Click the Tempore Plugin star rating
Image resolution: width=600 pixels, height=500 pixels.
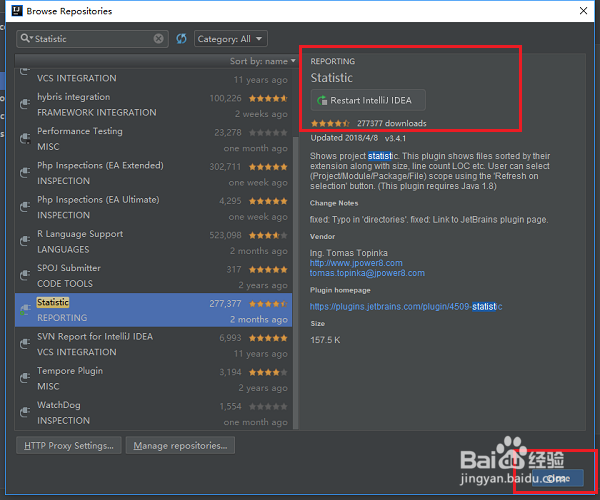[x=268, y=372]
